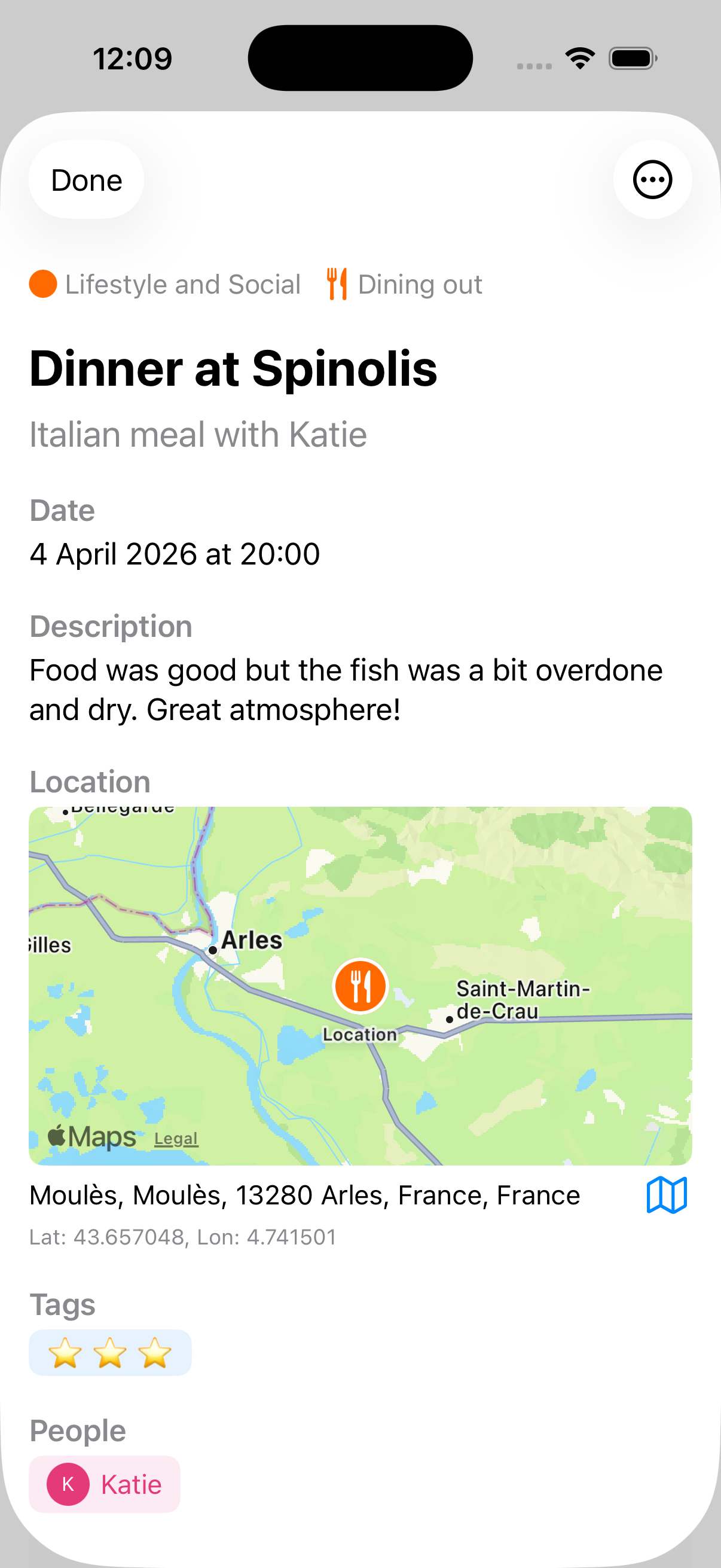Tap the Dinner at Spinolis title
Screen dimensions: 721x1568
click(x=233, y=369)
